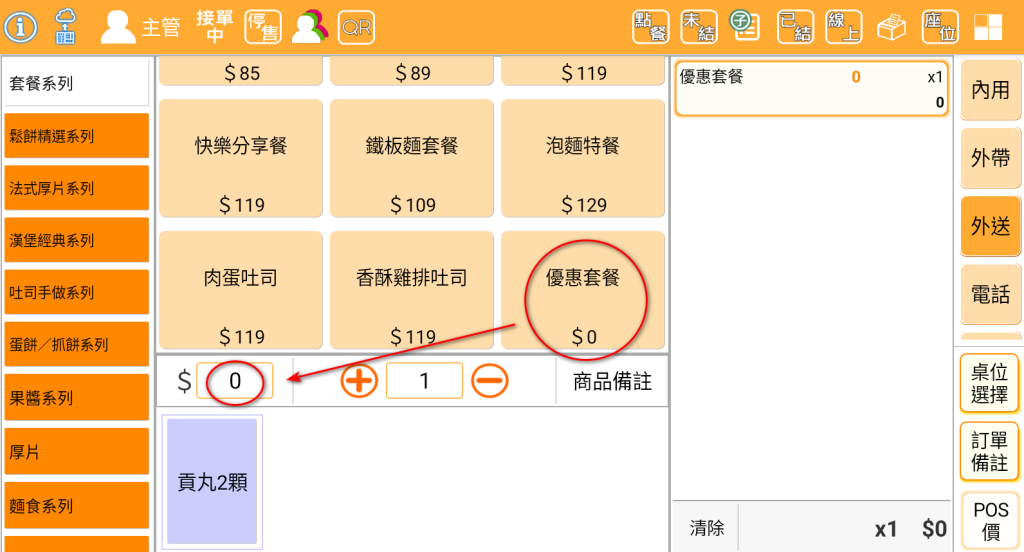Select 外帶 takeout order type
1024x552 pixels.
tap(990, 158)
